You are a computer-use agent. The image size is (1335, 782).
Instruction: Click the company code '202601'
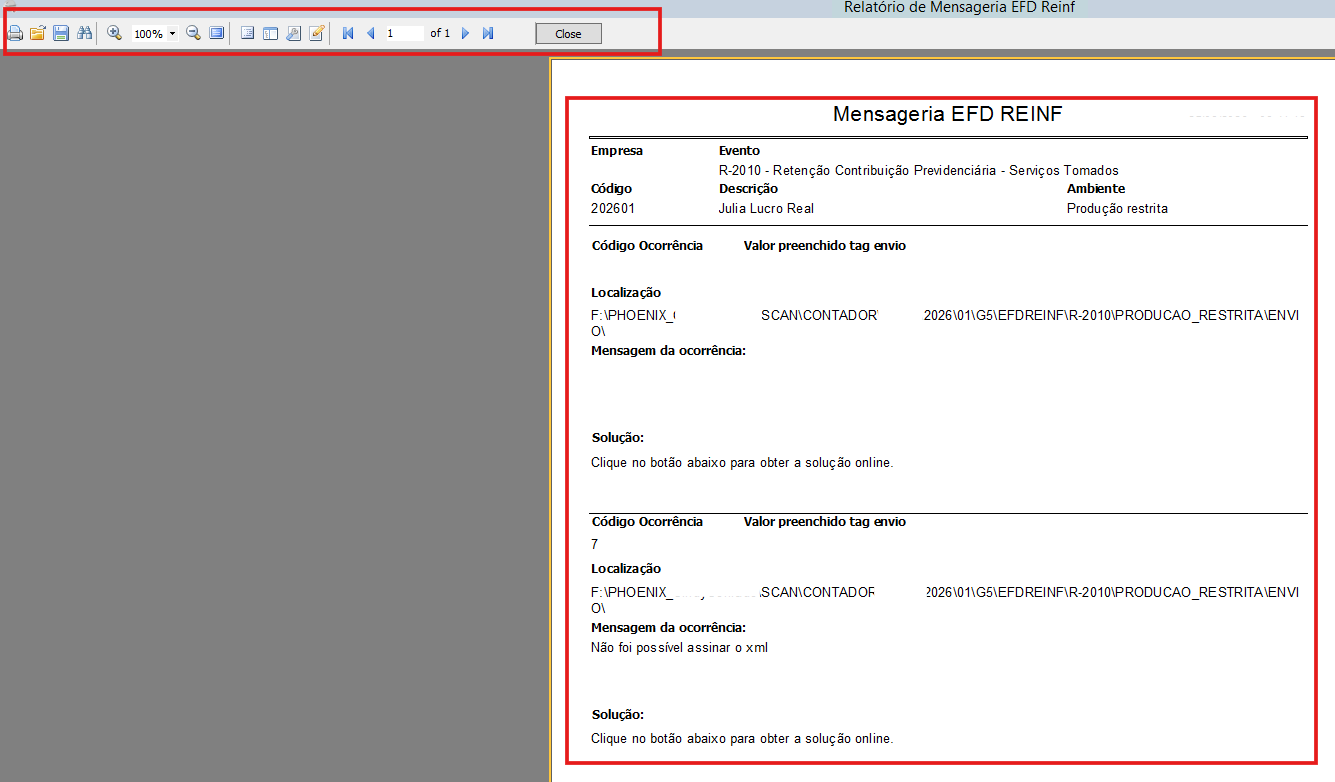(x=613, y=209)
